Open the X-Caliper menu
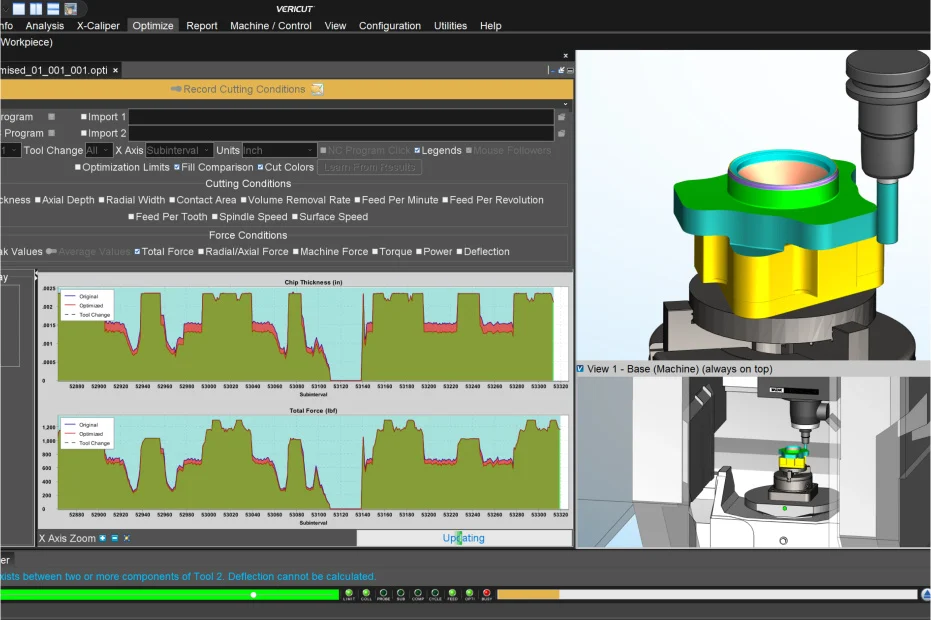This screenshot has height=620, width=931. (98, 26)
